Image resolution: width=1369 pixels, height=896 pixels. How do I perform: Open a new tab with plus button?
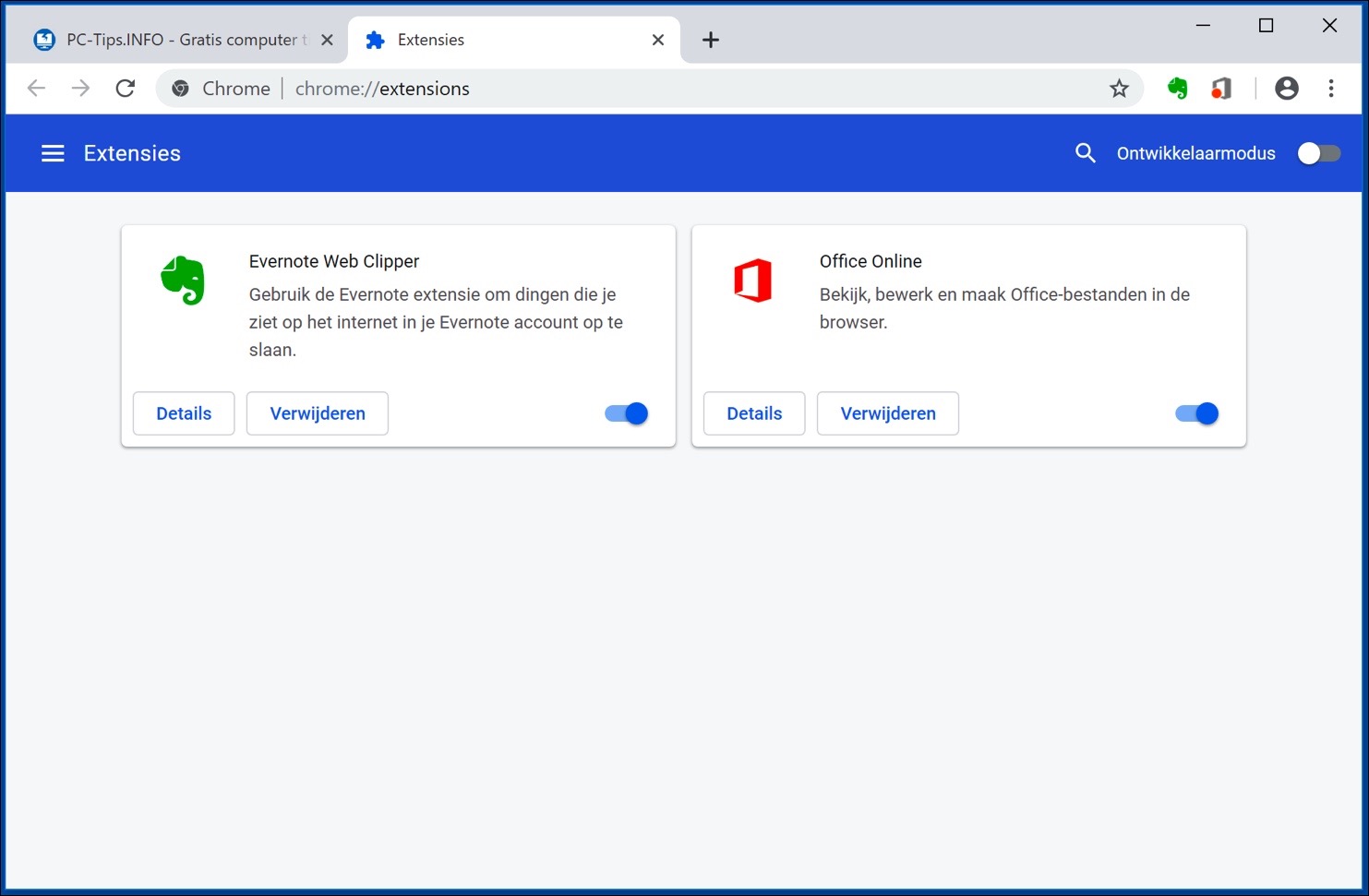tap(711, 40)
